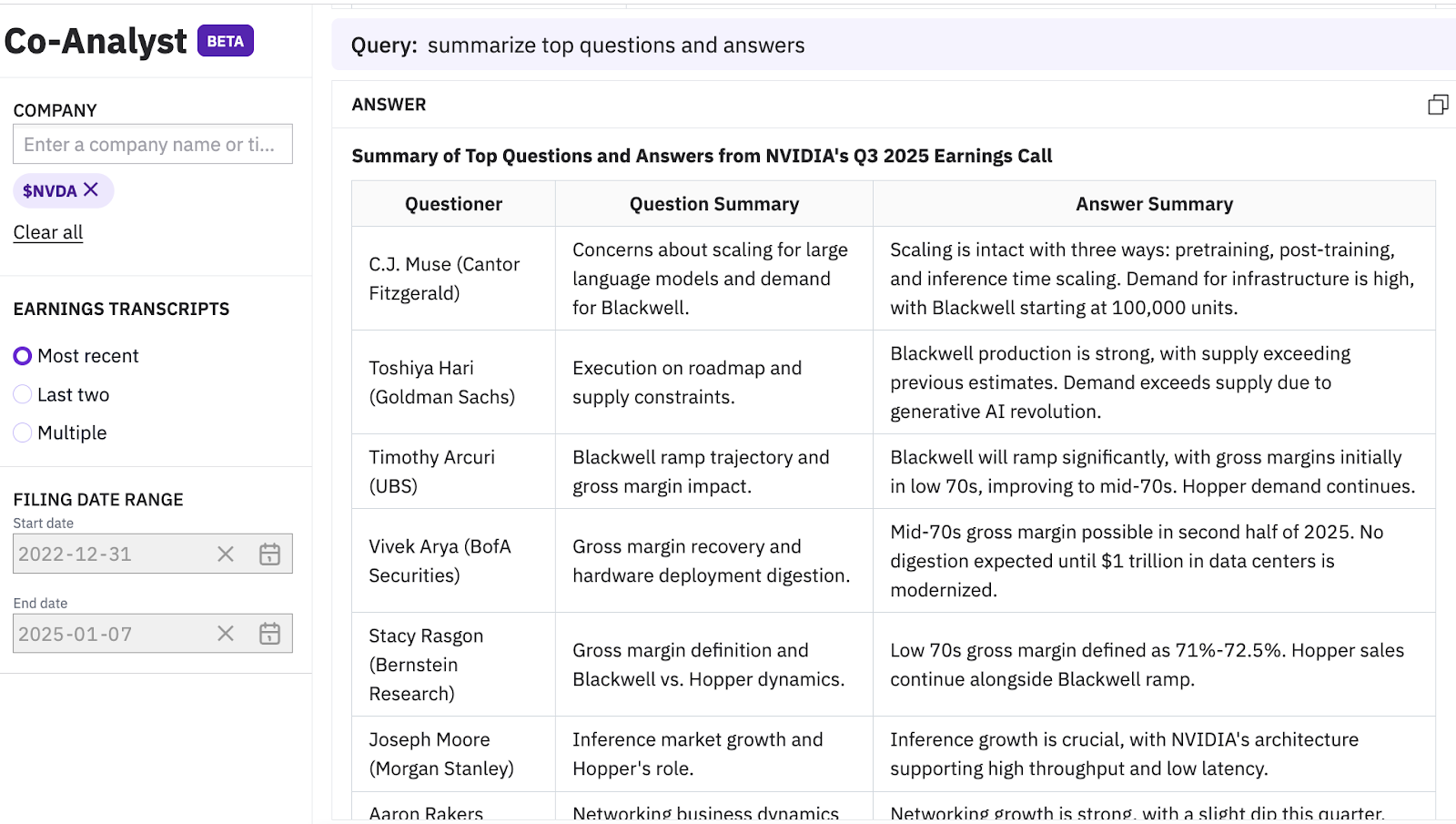Viewport: 1456px width, 824px height.
Task: Clear the end date field
Action: coord(226,634)
